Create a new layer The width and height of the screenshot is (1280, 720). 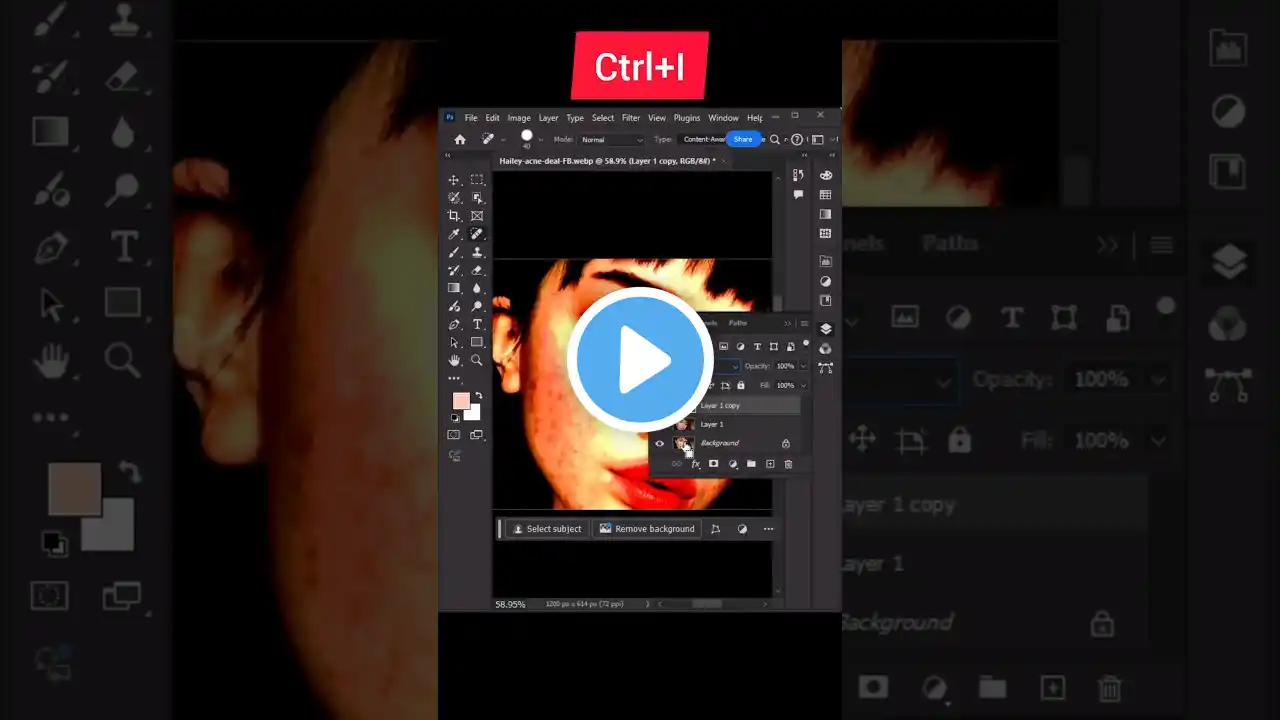click(770, 464)
